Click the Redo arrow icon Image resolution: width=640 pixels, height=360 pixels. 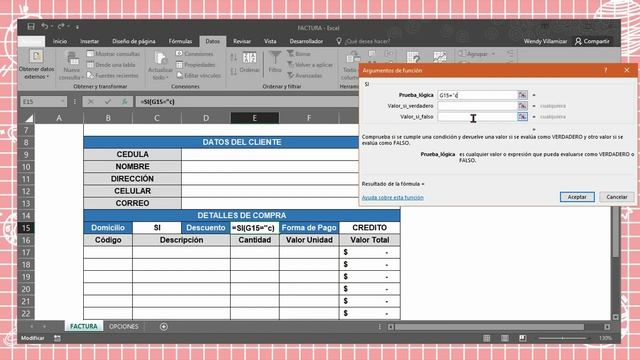[x=61, y=27]
